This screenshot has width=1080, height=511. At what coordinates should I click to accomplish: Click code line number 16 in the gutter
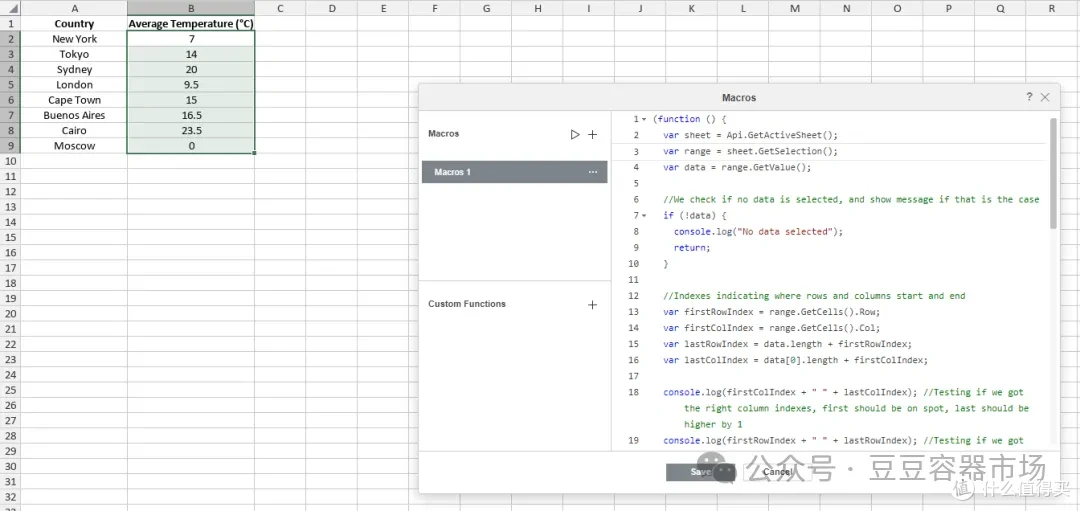point(634,359)
